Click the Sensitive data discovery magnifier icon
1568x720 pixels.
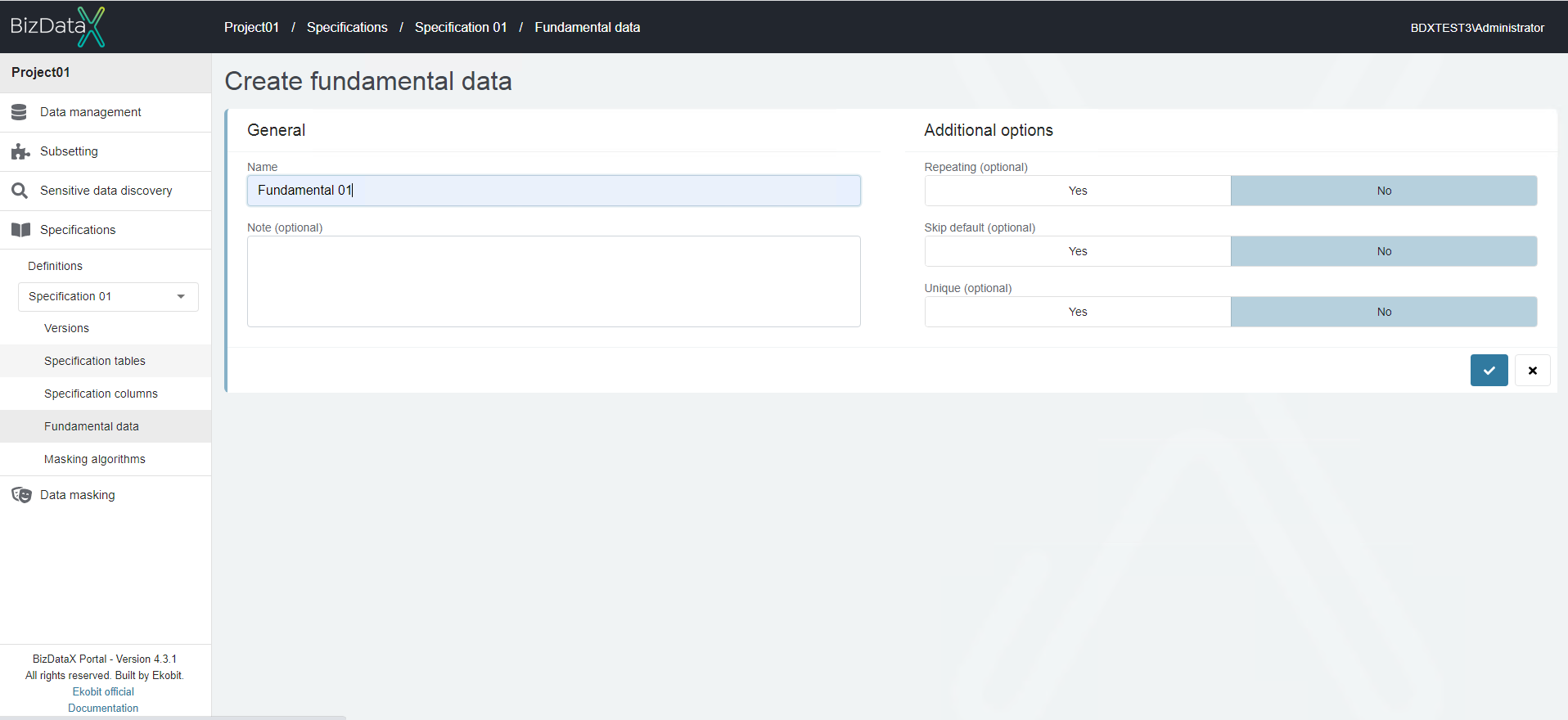(20, 191)
